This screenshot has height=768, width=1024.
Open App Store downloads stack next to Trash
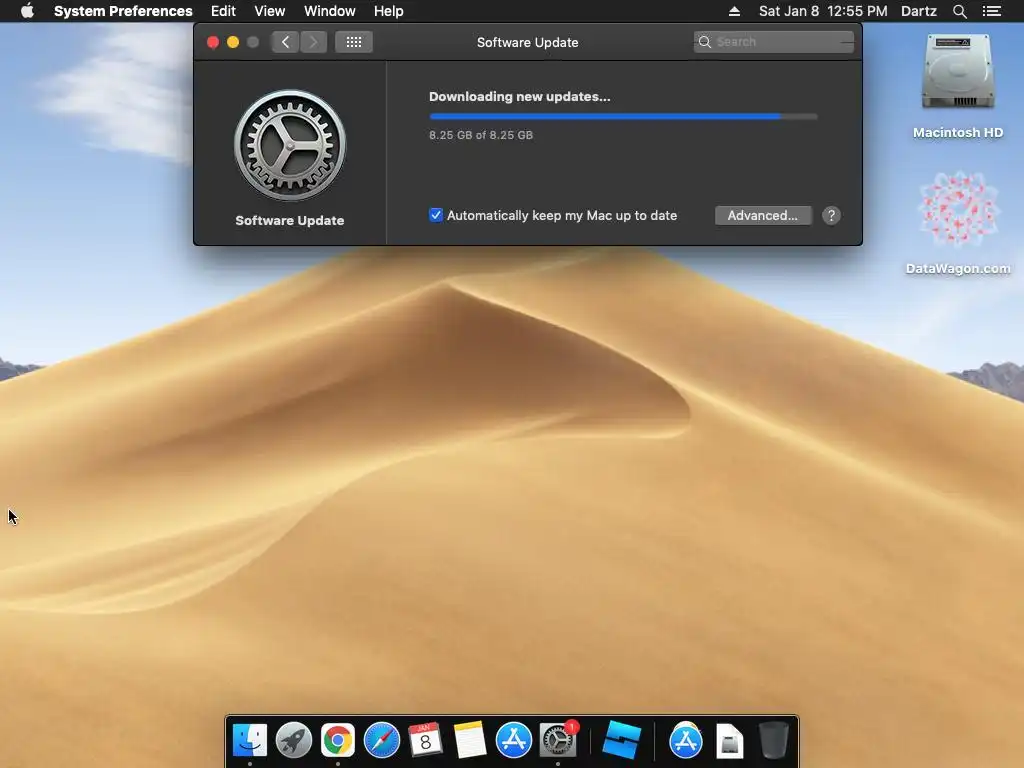point(686,741)
